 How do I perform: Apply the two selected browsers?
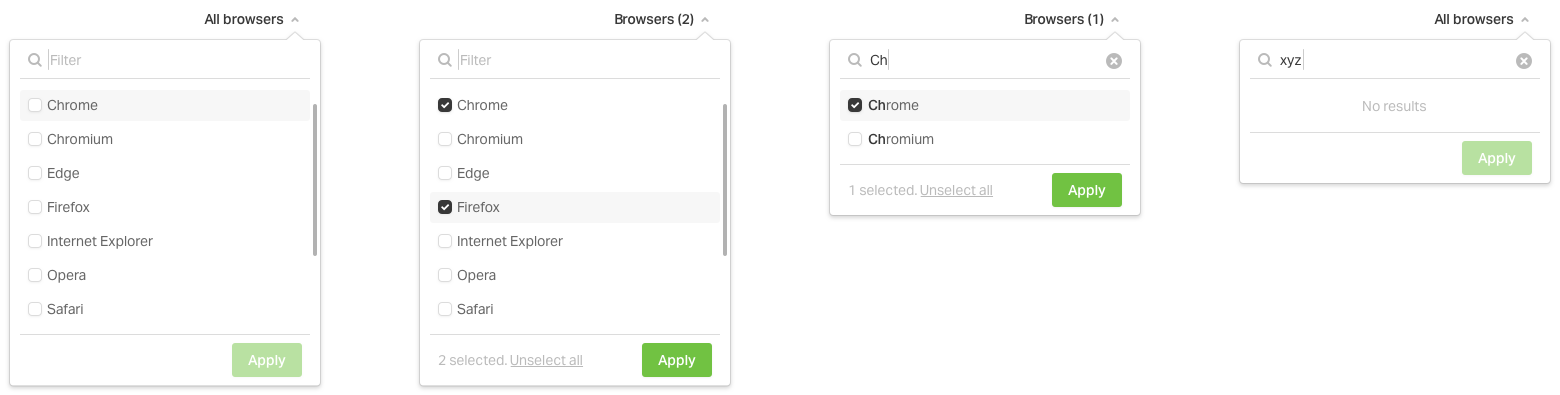click(677, 360)
